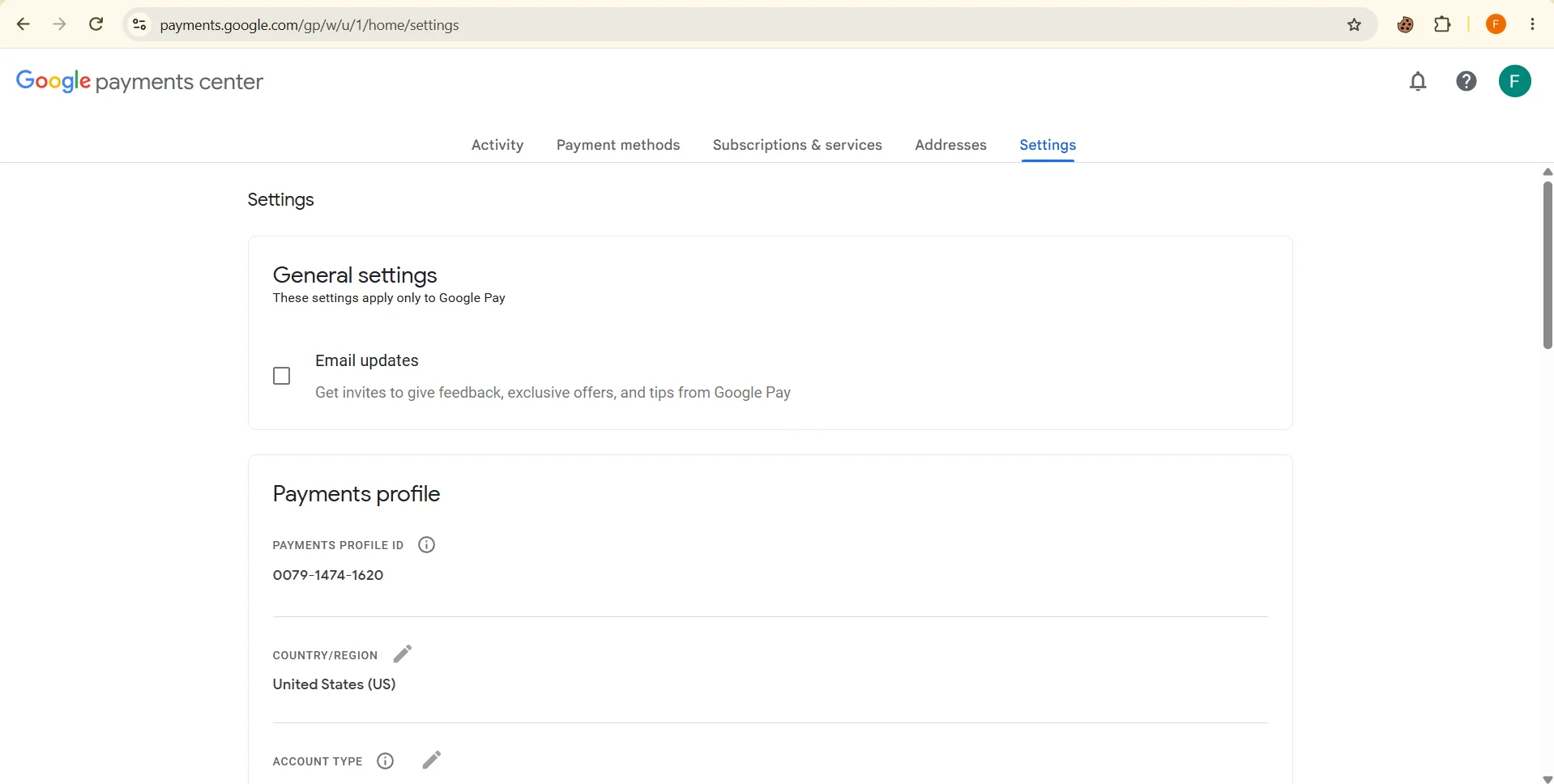View site information in address bar
This screenshot has width=1554, height=784.
pyautogui.click(x=139, y=25)
